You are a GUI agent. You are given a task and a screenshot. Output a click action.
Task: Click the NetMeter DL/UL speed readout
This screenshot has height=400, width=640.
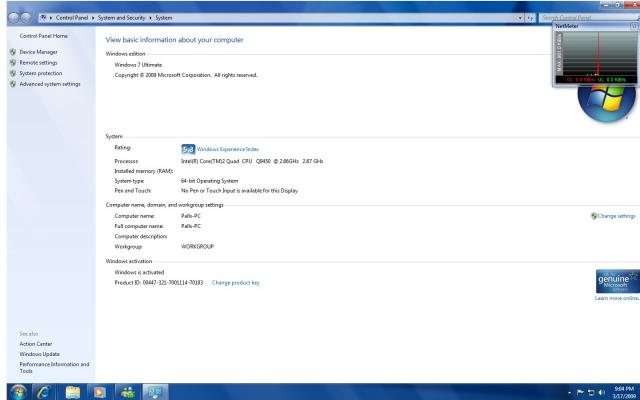pos(596,79)
